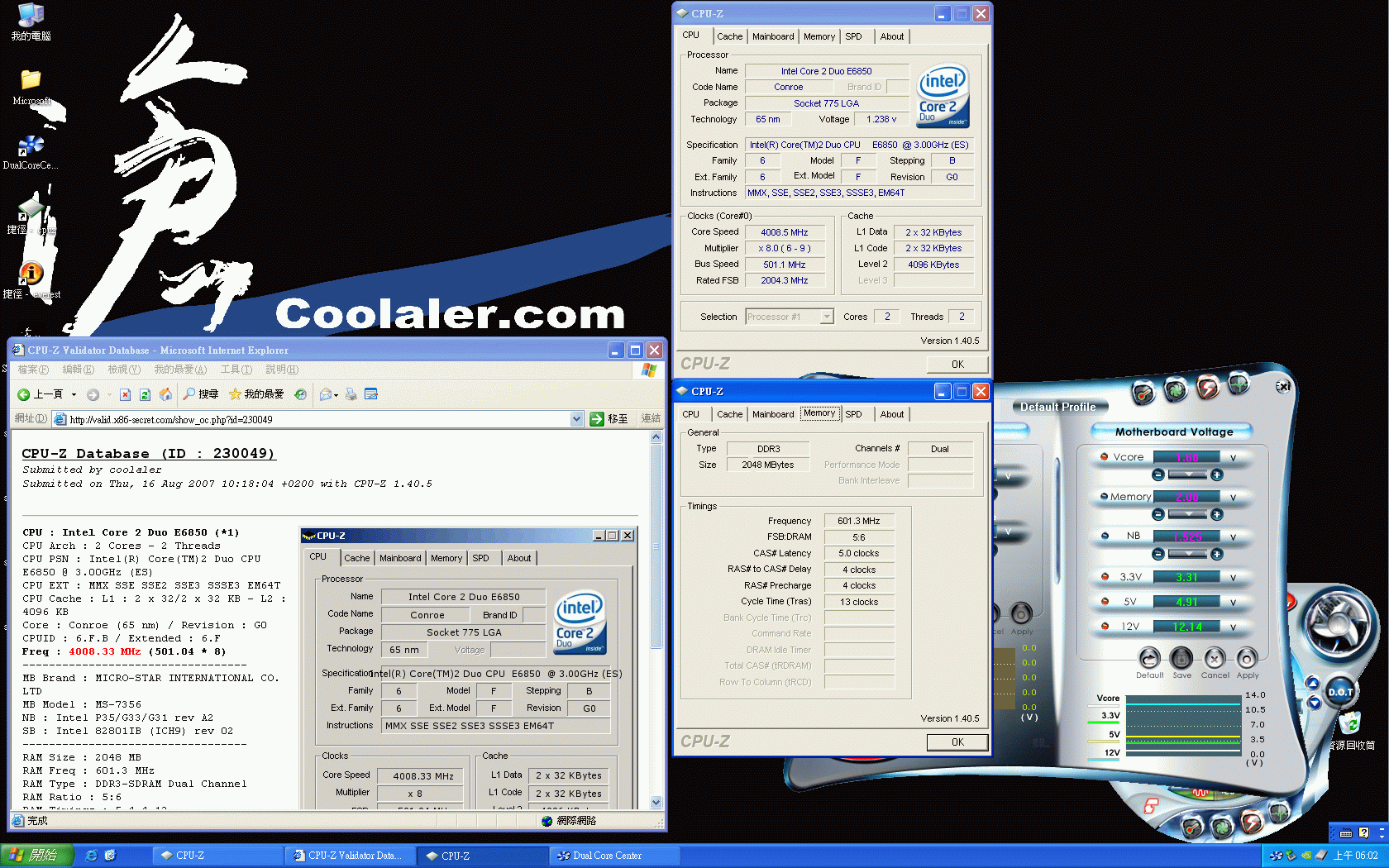Click the down arrow of the Validator page scrollbar
The width and height of the screenshot is (1389, 868).
(x=656, y=802)
